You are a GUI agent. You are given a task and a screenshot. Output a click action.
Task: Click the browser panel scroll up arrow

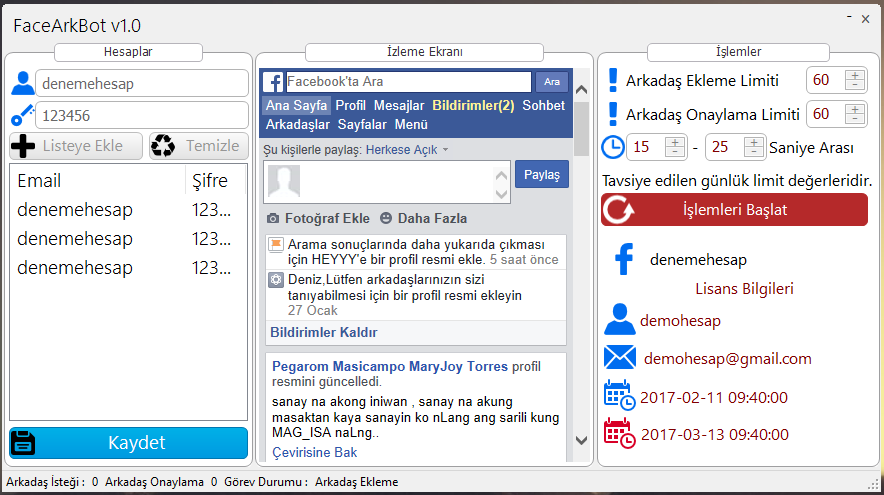click(x=581, y=90)
